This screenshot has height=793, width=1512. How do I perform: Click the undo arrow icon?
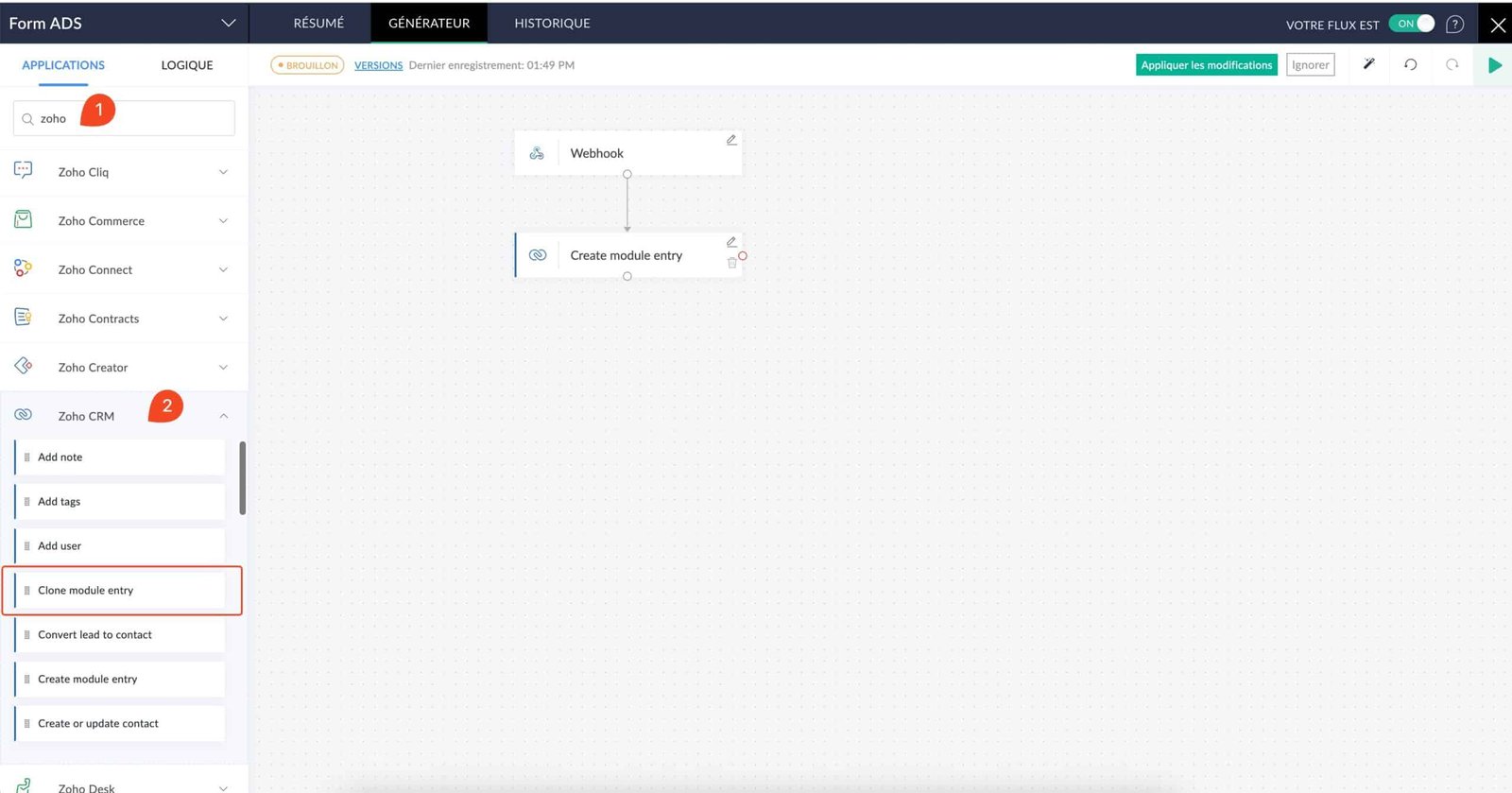coord(1410,64)
